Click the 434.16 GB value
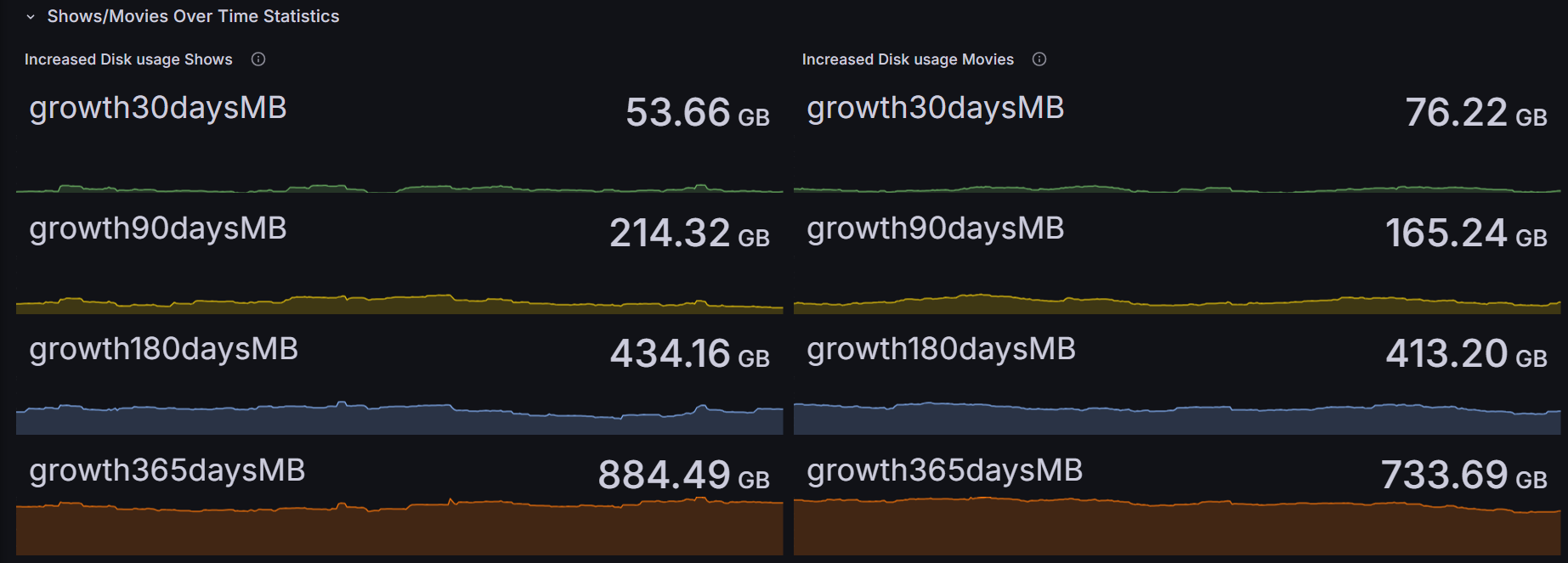This screenshot has width=1568, height=563. pyautogui.click(x=690, y=354)
